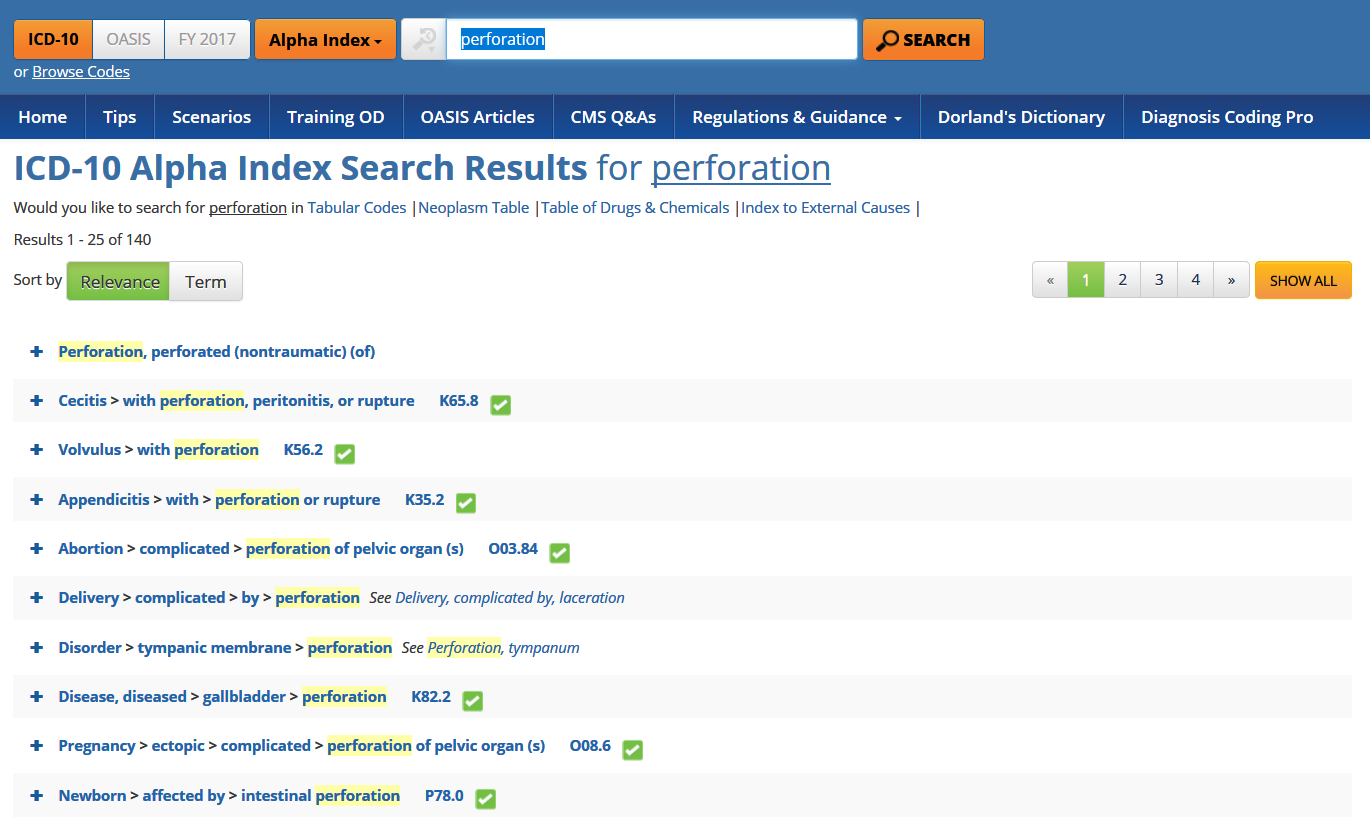Go to Dorland's Dictionary tab
1370x827 pixels.
(x=1021, y=117)
